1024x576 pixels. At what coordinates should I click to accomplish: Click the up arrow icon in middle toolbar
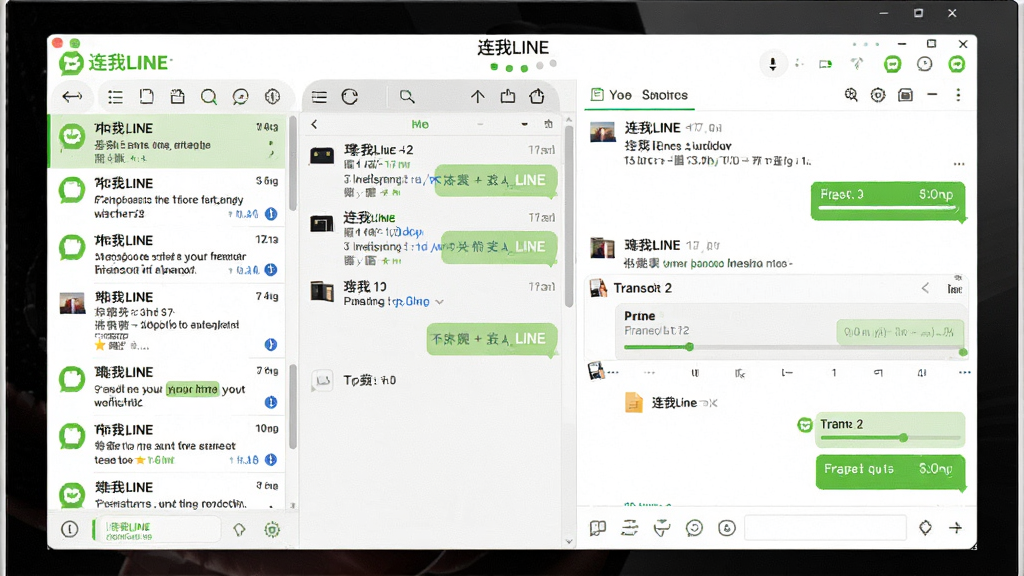(477, 97)
